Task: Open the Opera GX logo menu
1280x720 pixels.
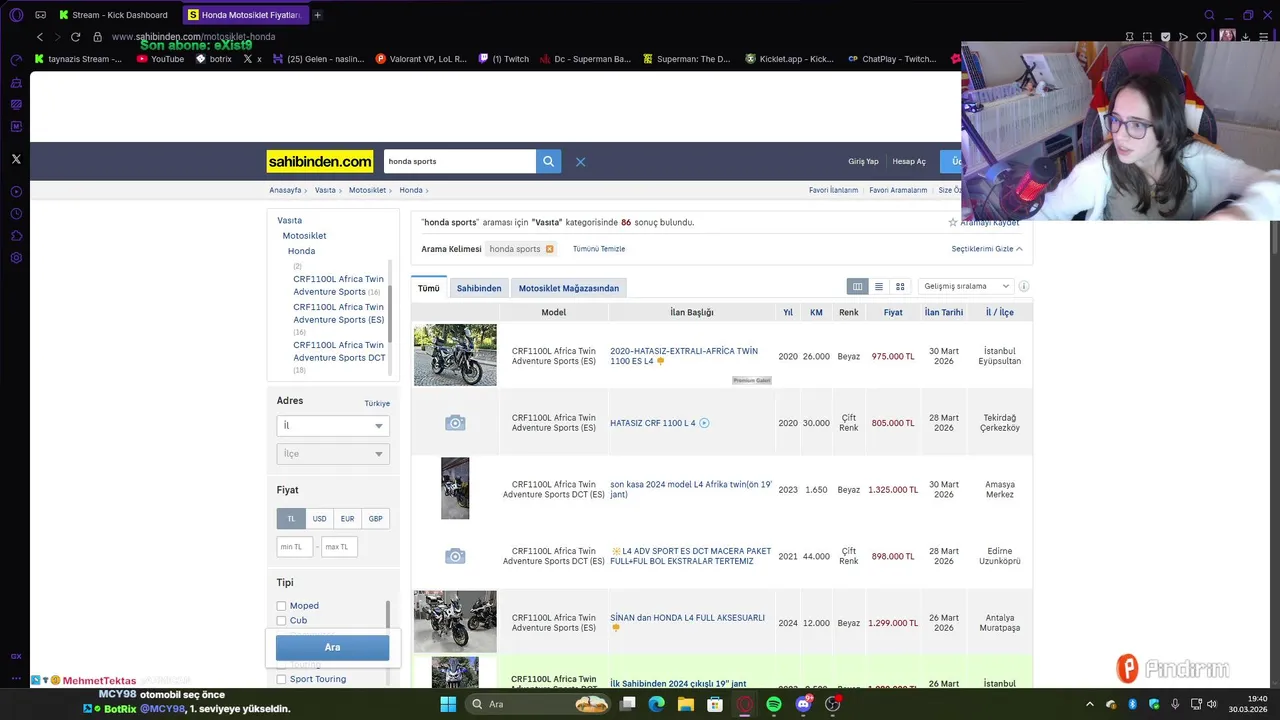Action: [x=16, y=15]
